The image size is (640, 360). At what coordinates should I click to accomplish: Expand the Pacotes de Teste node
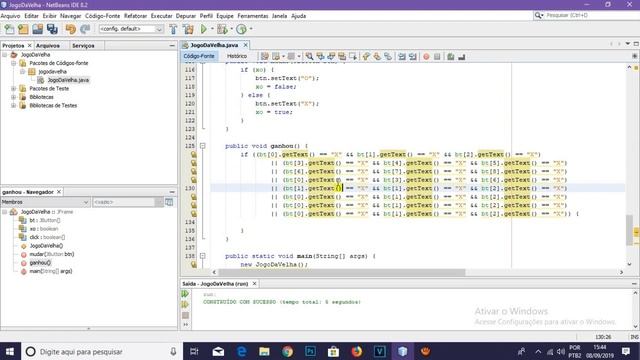pyautogui.click(x=13, y=89)
